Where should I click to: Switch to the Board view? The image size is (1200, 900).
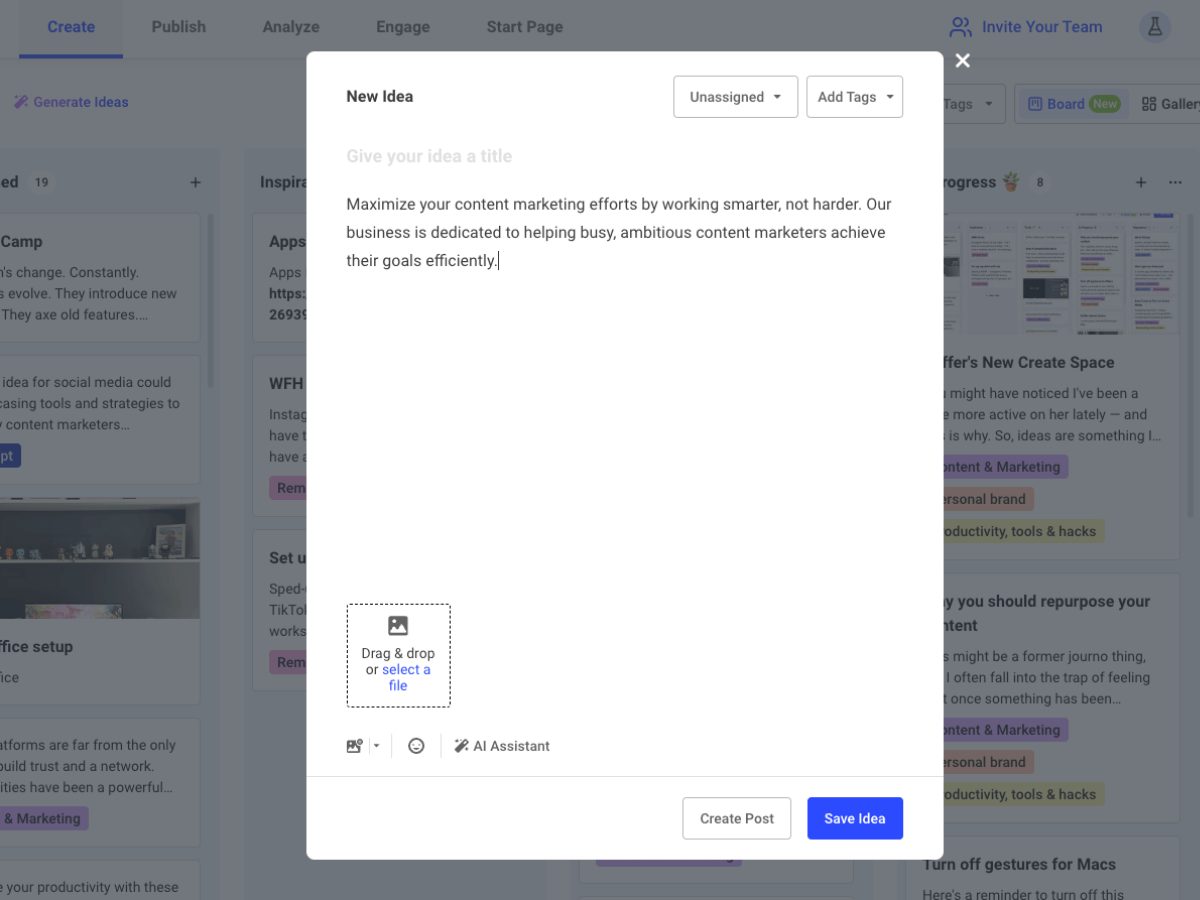(1072, 103)
